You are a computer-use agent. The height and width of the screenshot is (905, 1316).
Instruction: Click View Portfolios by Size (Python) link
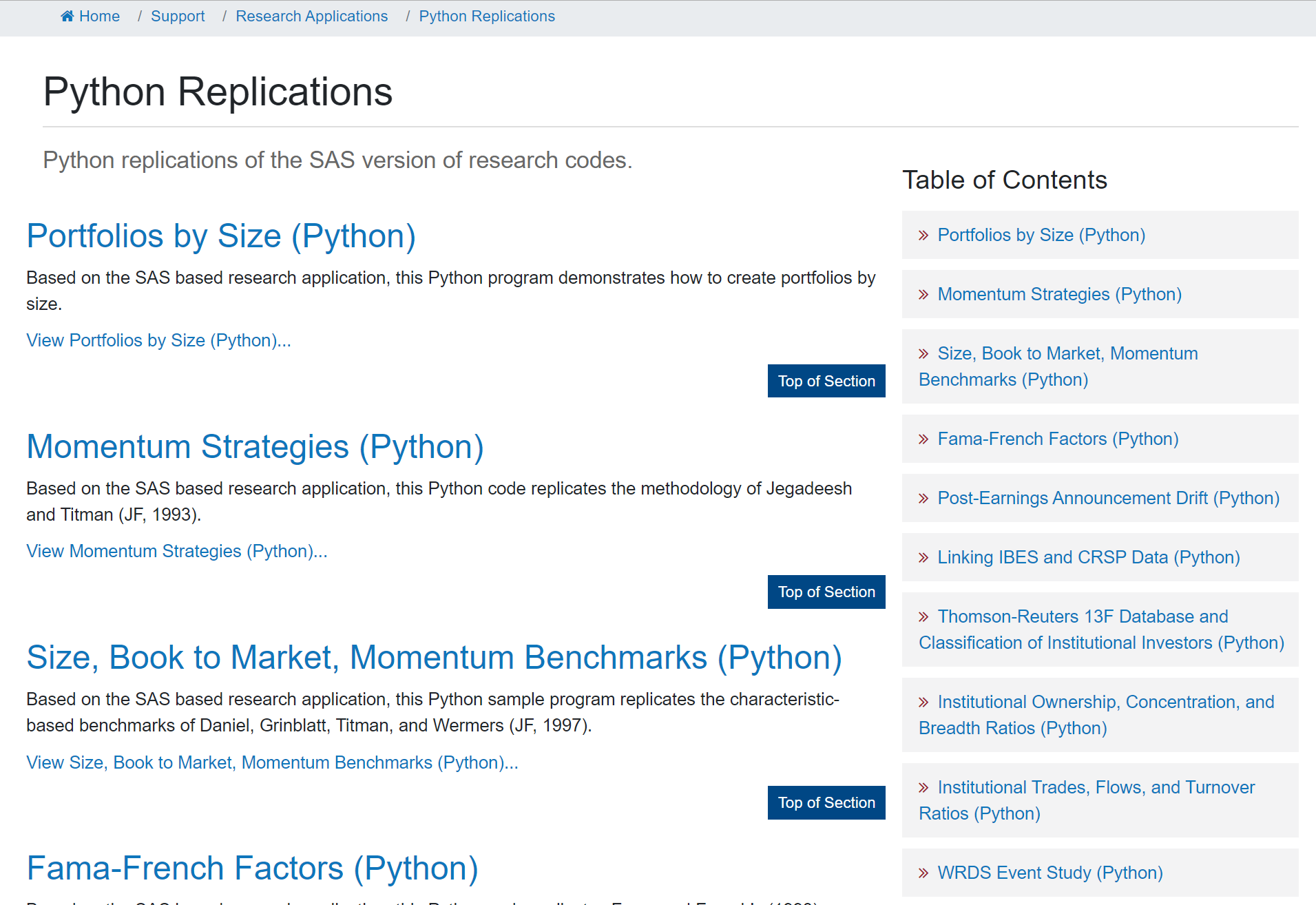(x=158, y=340)
